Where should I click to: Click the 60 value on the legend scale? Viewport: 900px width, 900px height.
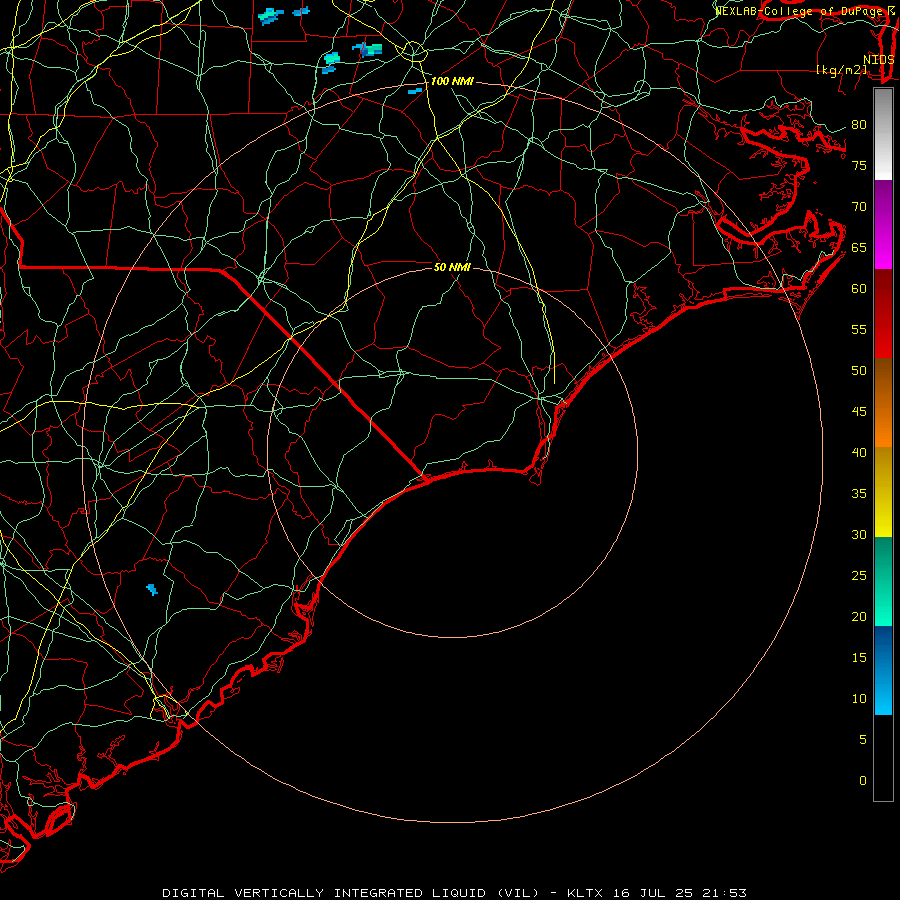point(859,289)
